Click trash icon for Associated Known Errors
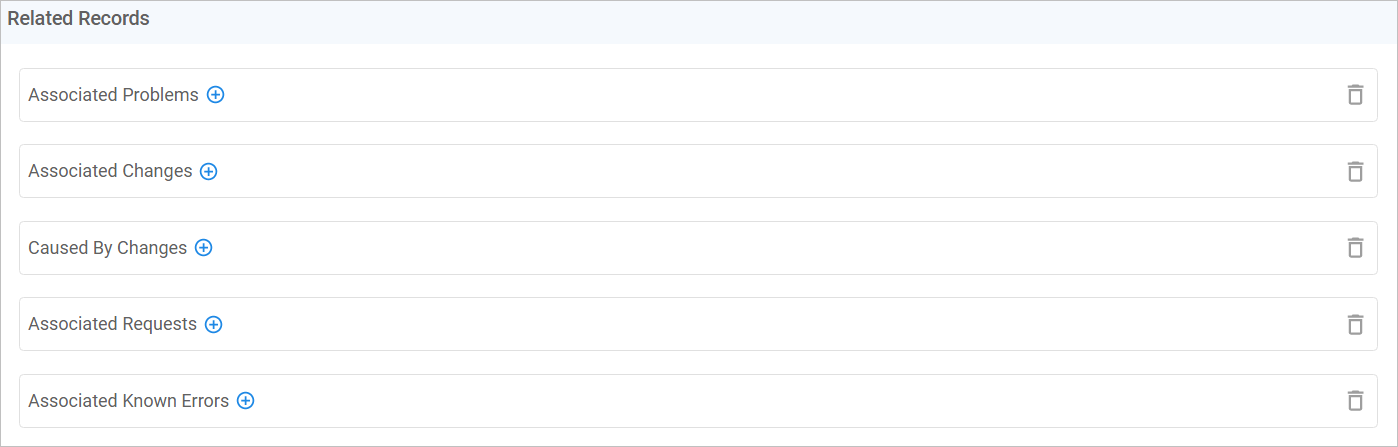The image size is (1398, 447). [1355, 401]
